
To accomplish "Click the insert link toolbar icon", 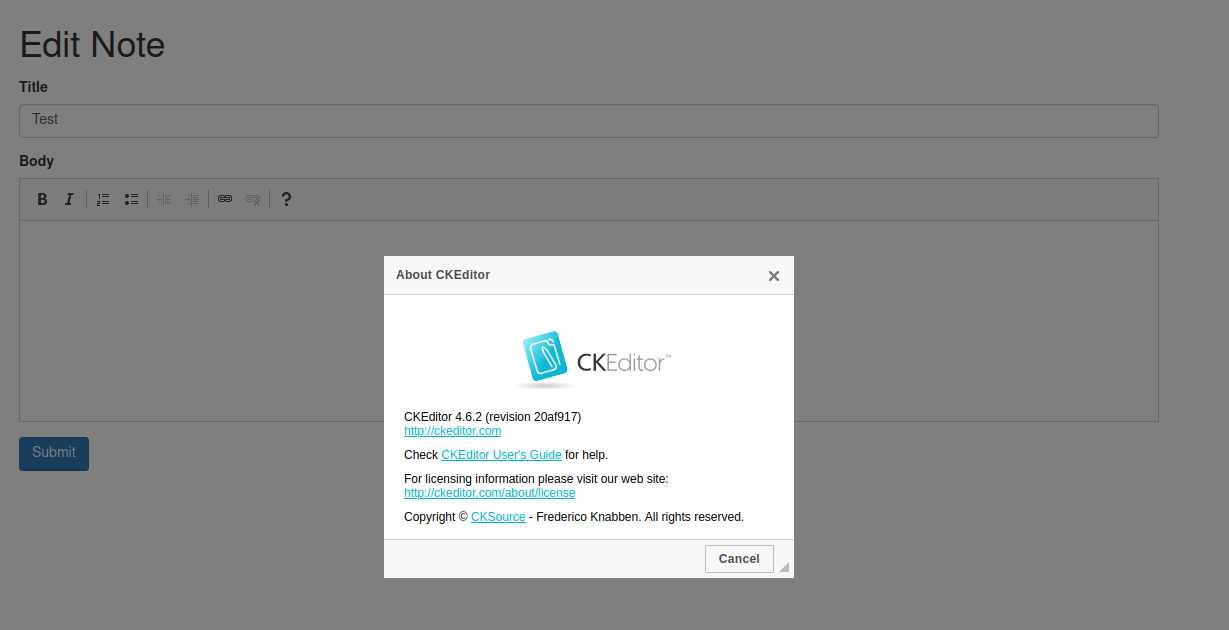I will pyautogui.click(x=225, y=199).
